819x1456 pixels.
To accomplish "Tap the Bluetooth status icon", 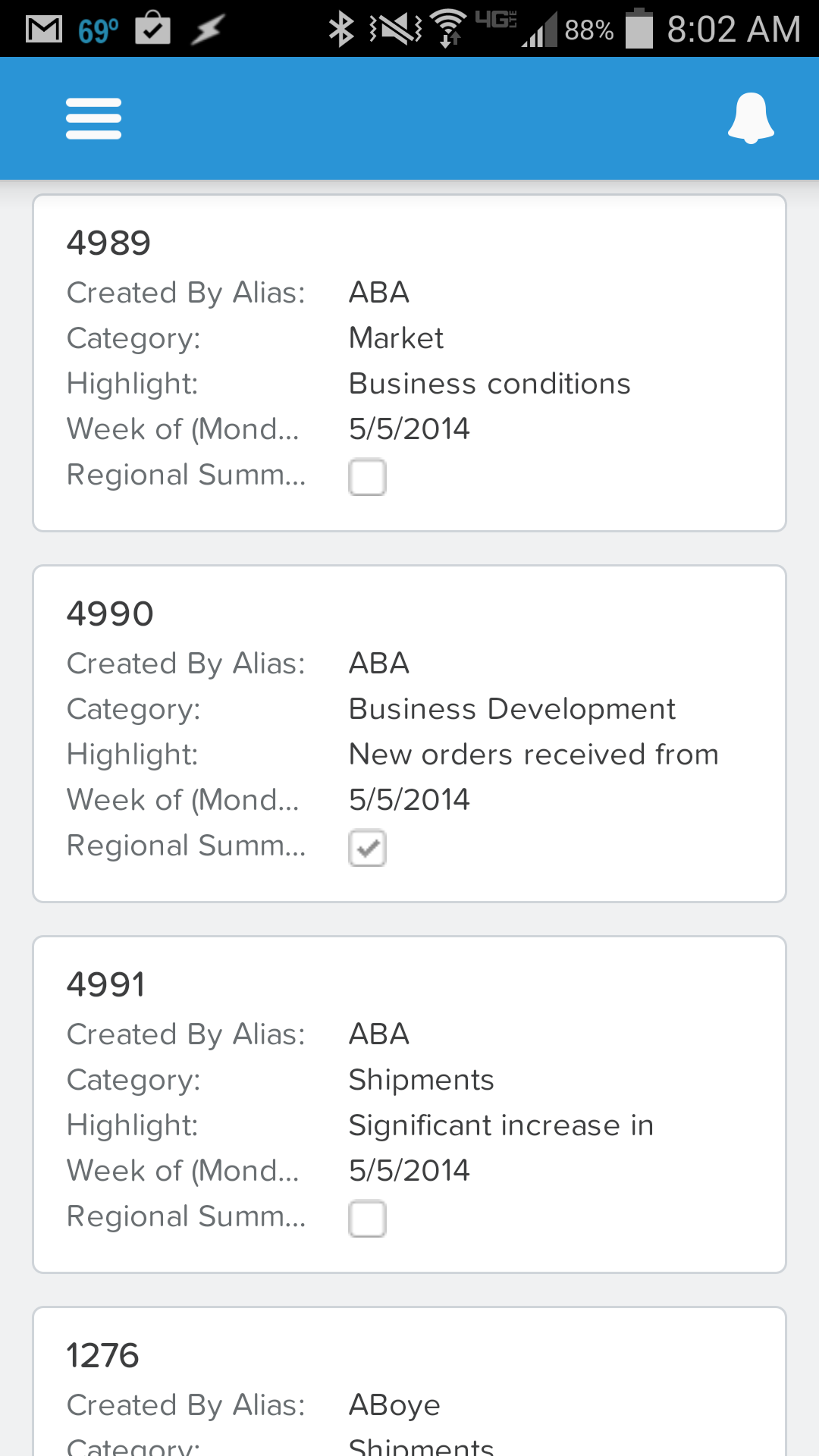I will point(341,30).
